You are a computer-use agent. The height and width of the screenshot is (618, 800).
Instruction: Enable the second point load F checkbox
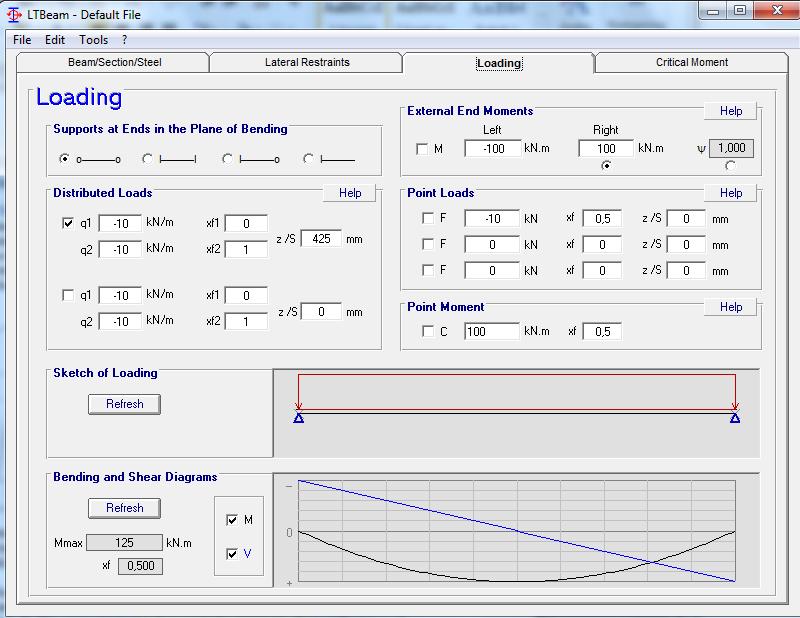pos(428,244)
